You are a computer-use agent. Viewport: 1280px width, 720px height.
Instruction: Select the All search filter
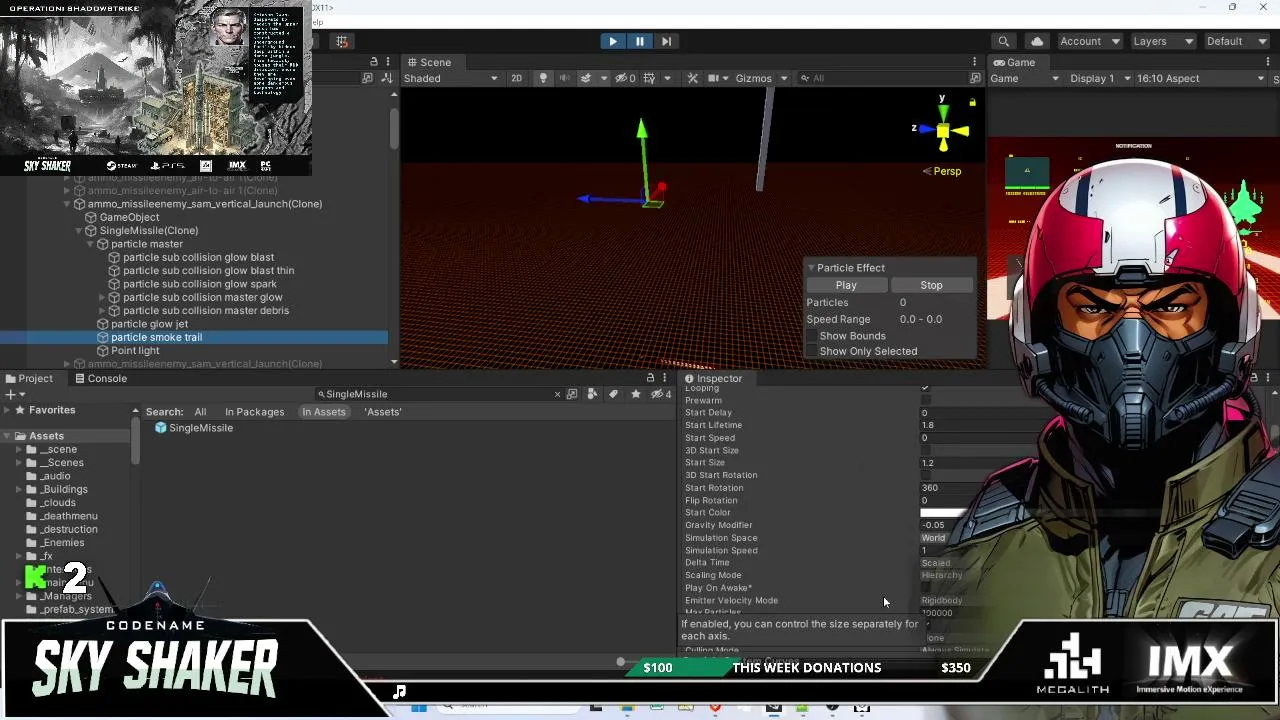(200, 412)
